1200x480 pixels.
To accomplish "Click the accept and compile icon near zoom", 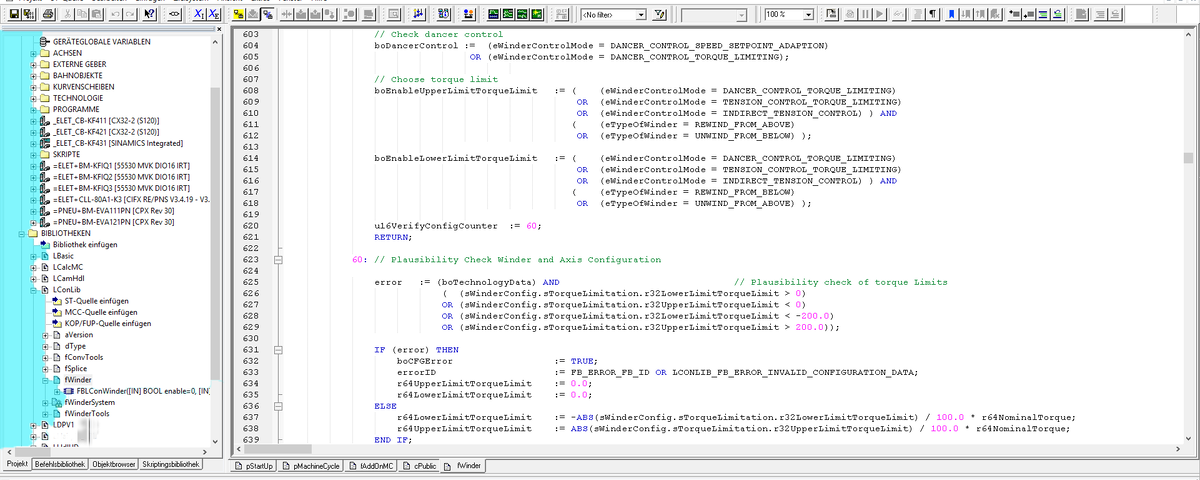I will click(x=830, y=14).
